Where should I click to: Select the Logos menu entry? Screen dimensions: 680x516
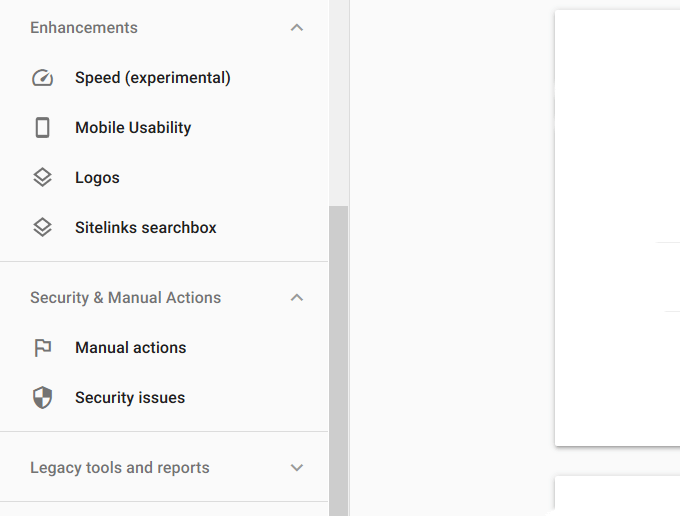[97, 178]
